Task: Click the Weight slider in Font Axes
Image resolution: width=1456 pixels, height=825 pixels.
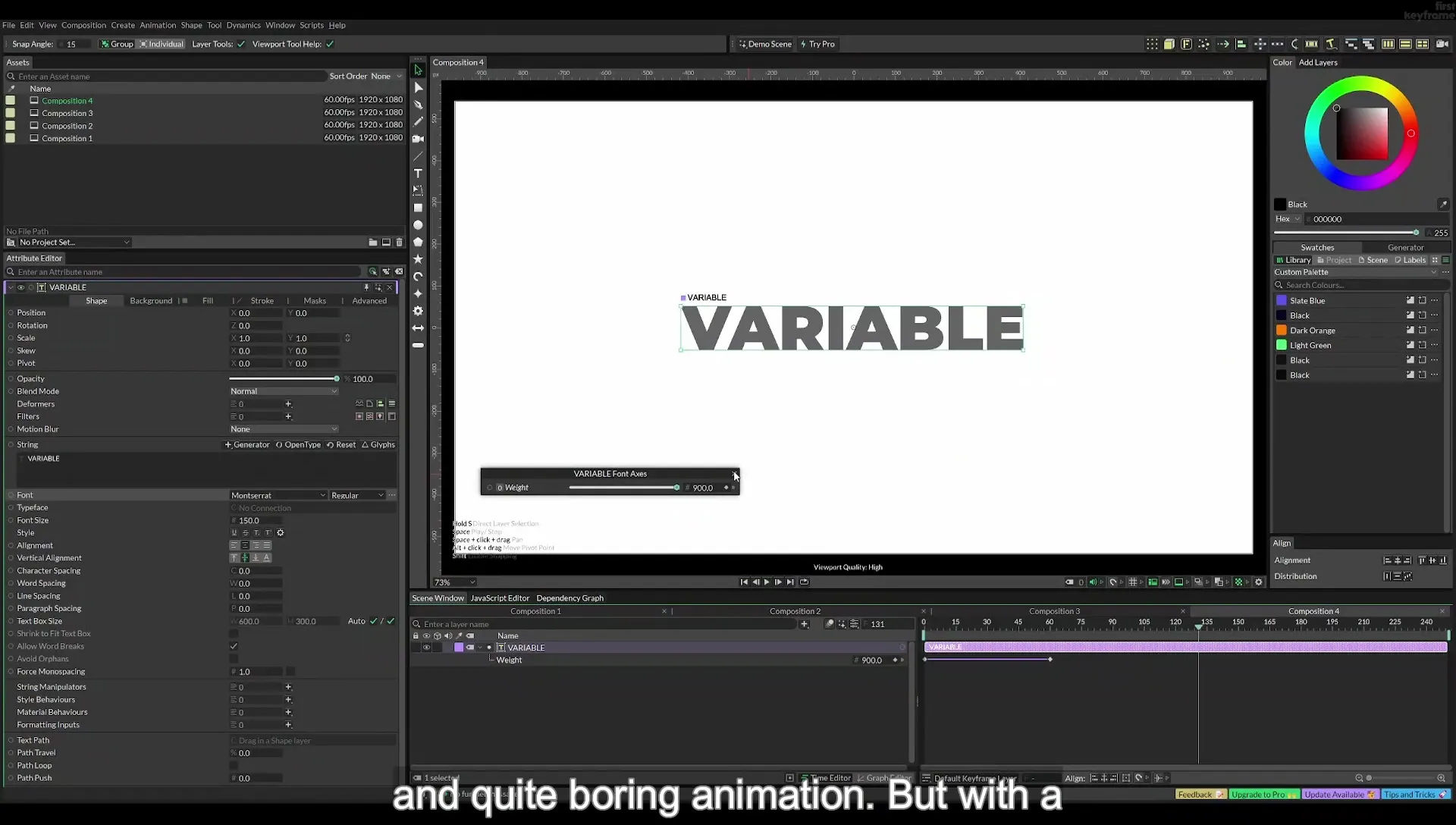Action: pyautogui.click(x=623, y=488)
